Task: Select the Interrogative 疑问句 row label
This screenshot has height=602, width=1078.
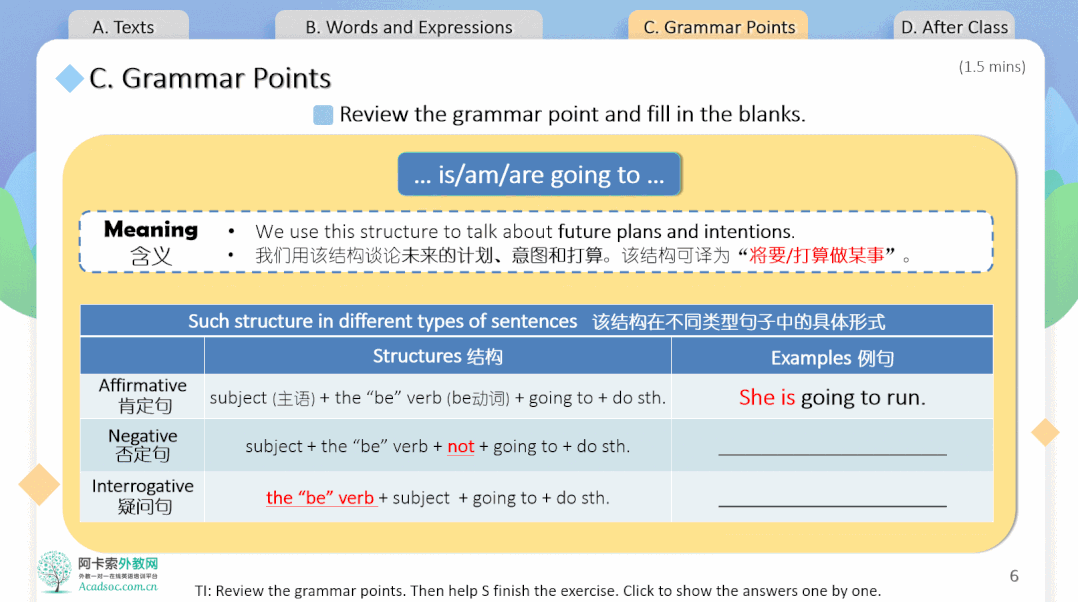Action: pyautogui.click(x=142, y=496)
